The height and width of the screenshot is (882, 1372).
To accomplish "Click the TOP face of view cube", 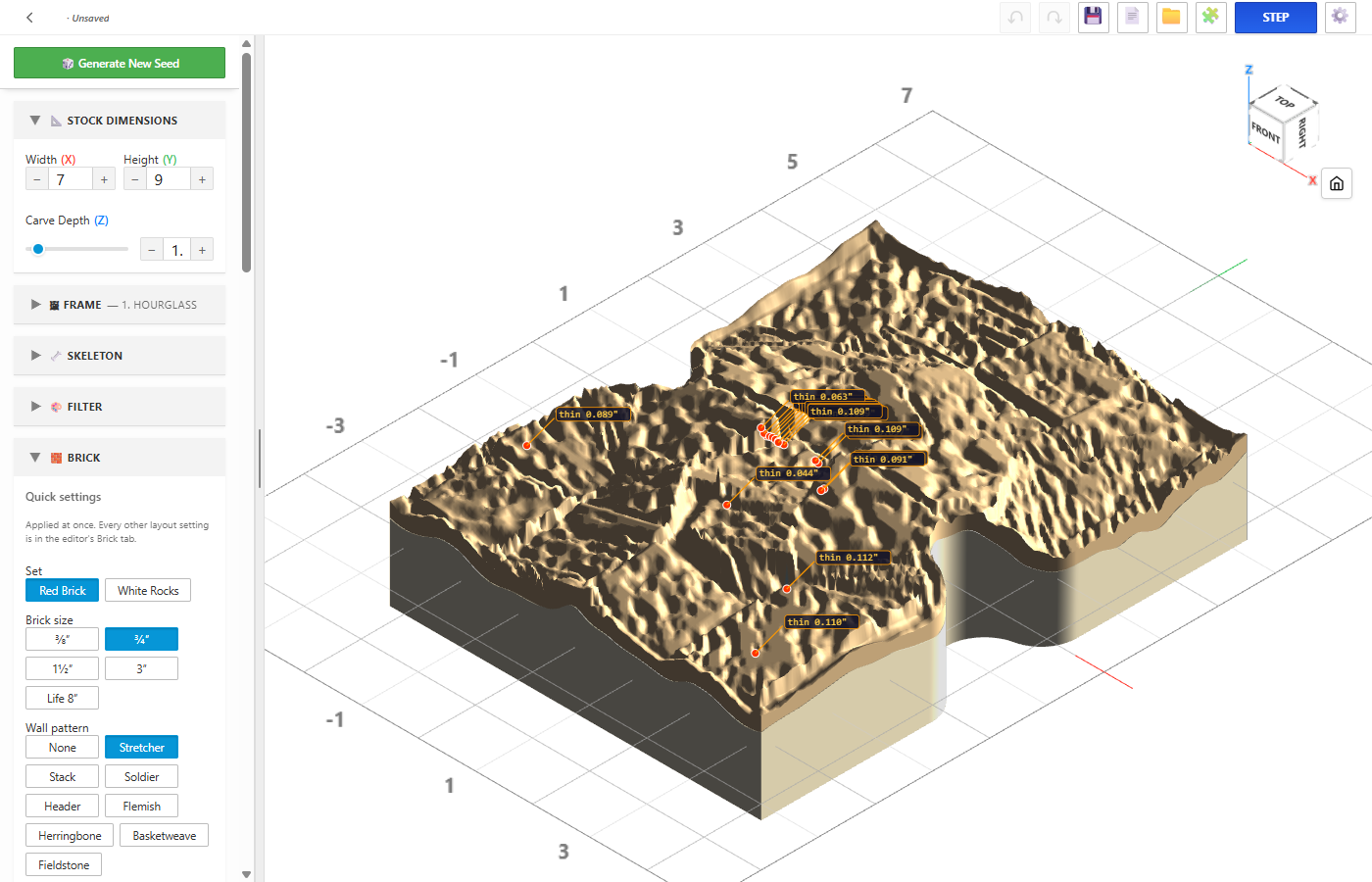I will point(1285,102).
